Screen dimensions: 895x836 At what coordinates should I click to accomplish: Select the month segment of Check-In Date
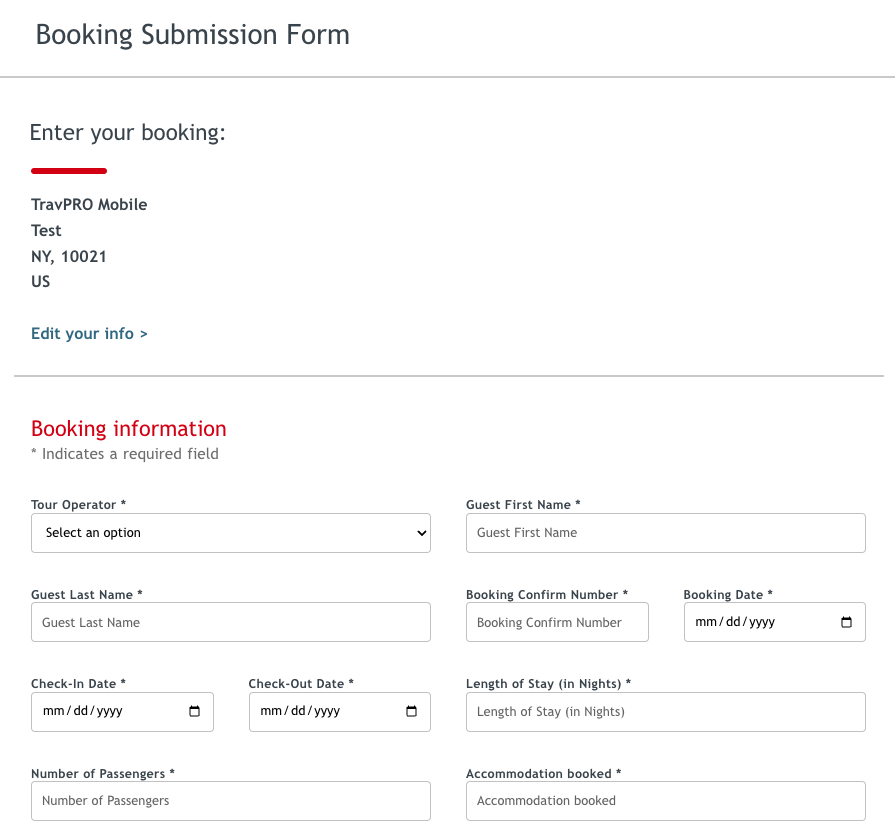point(53,712)
